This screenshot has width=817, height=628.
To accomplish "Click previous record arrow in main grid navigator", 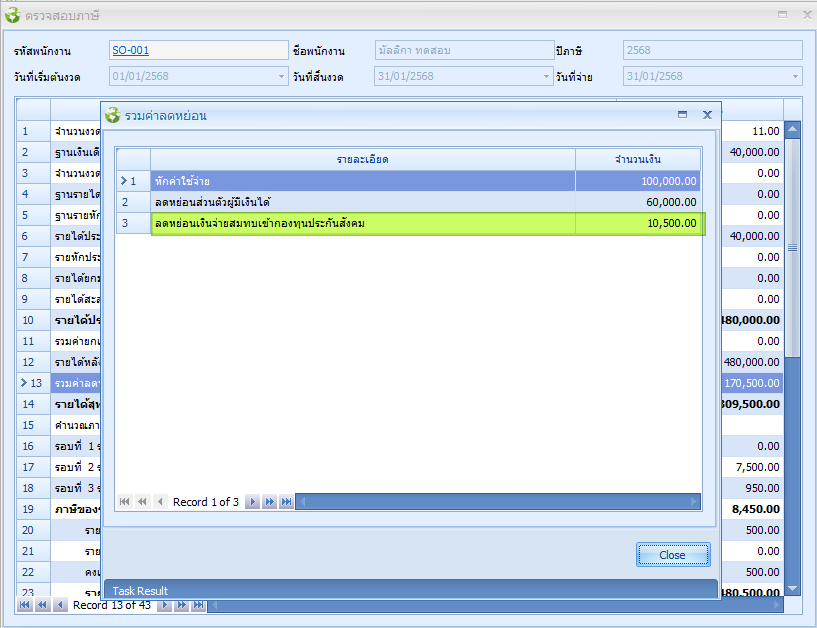I will [59, 605].
